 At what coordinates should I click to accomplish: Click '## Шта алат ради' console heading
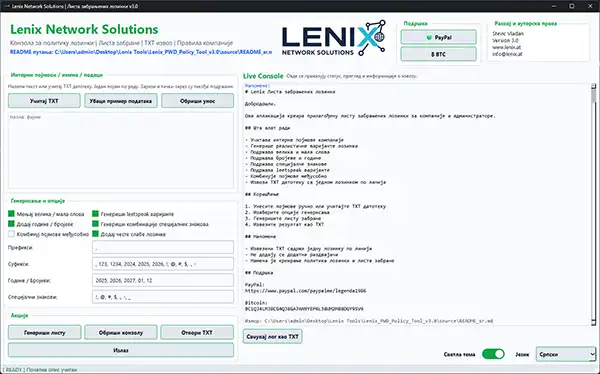point(267,128)
